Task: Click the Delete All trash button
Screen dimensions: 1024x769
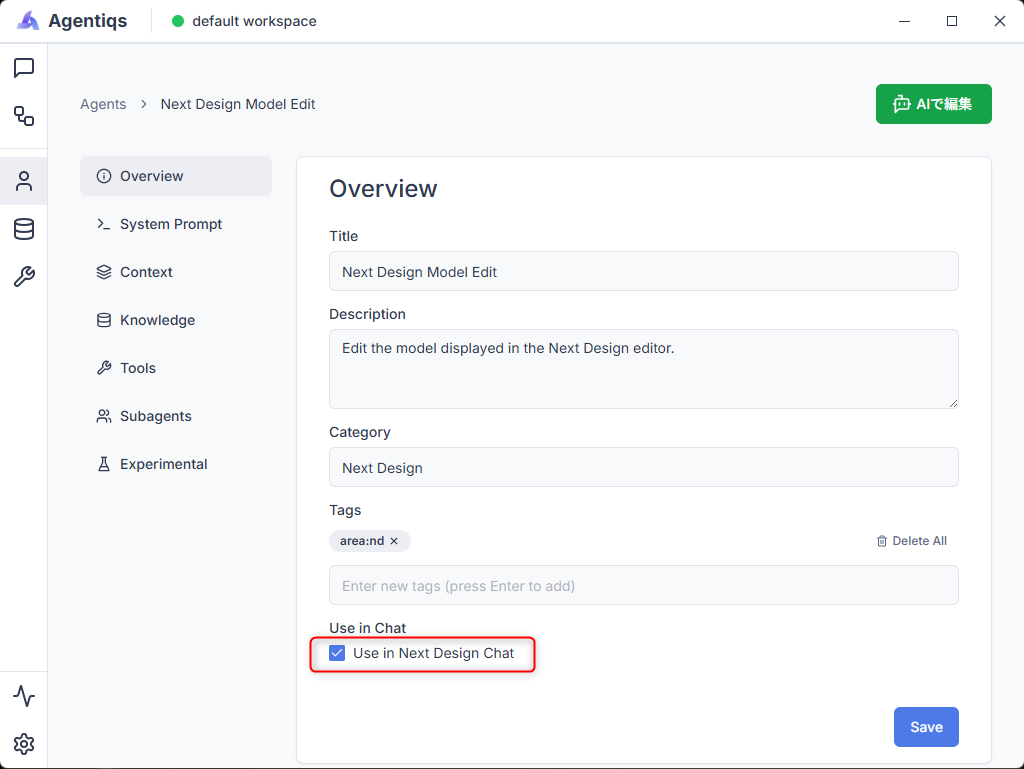Action: pyautogui.click(x=912, y=541)
